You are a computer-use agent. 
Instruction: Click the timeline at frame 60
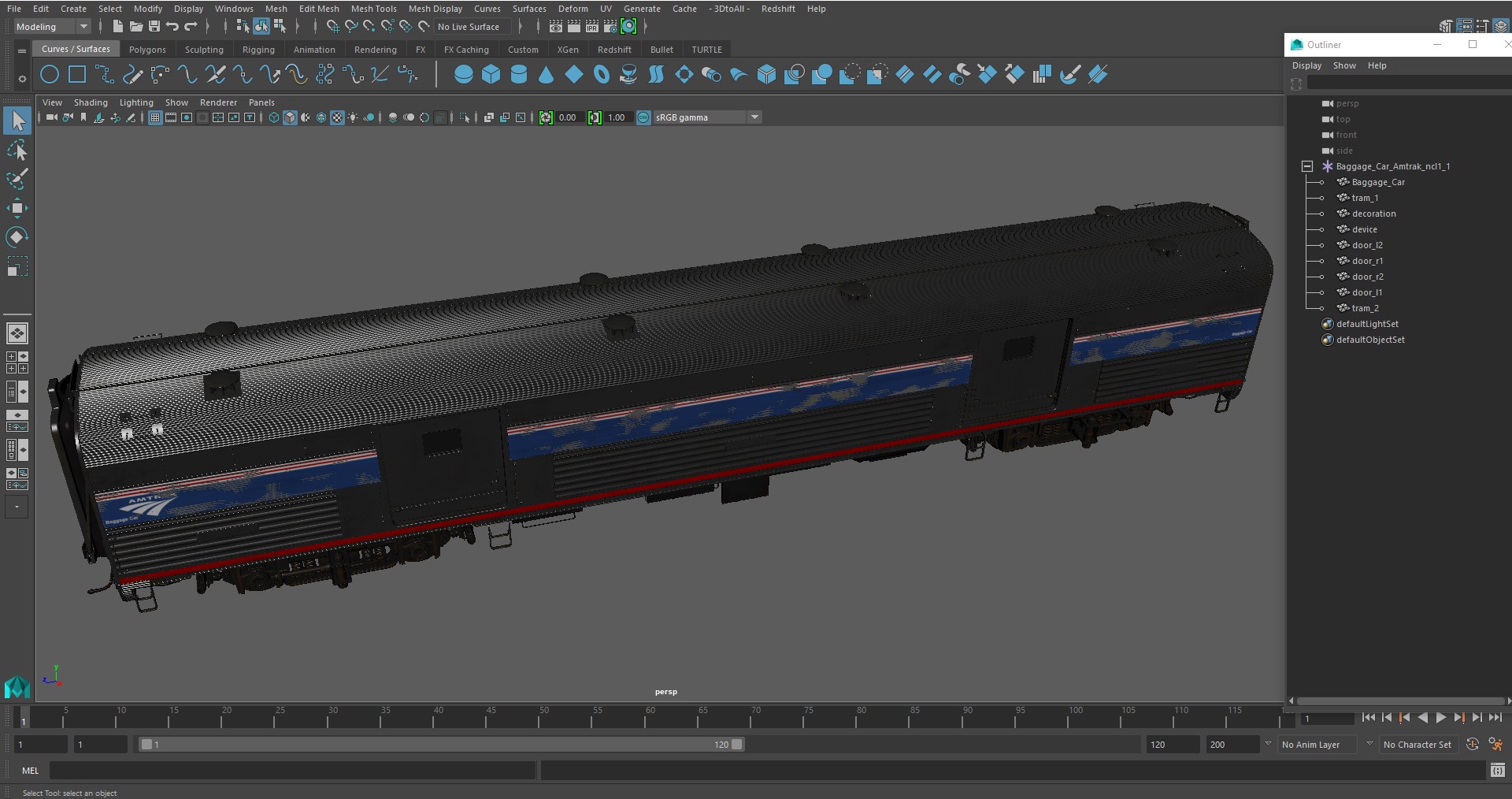[x=650, y=717]
